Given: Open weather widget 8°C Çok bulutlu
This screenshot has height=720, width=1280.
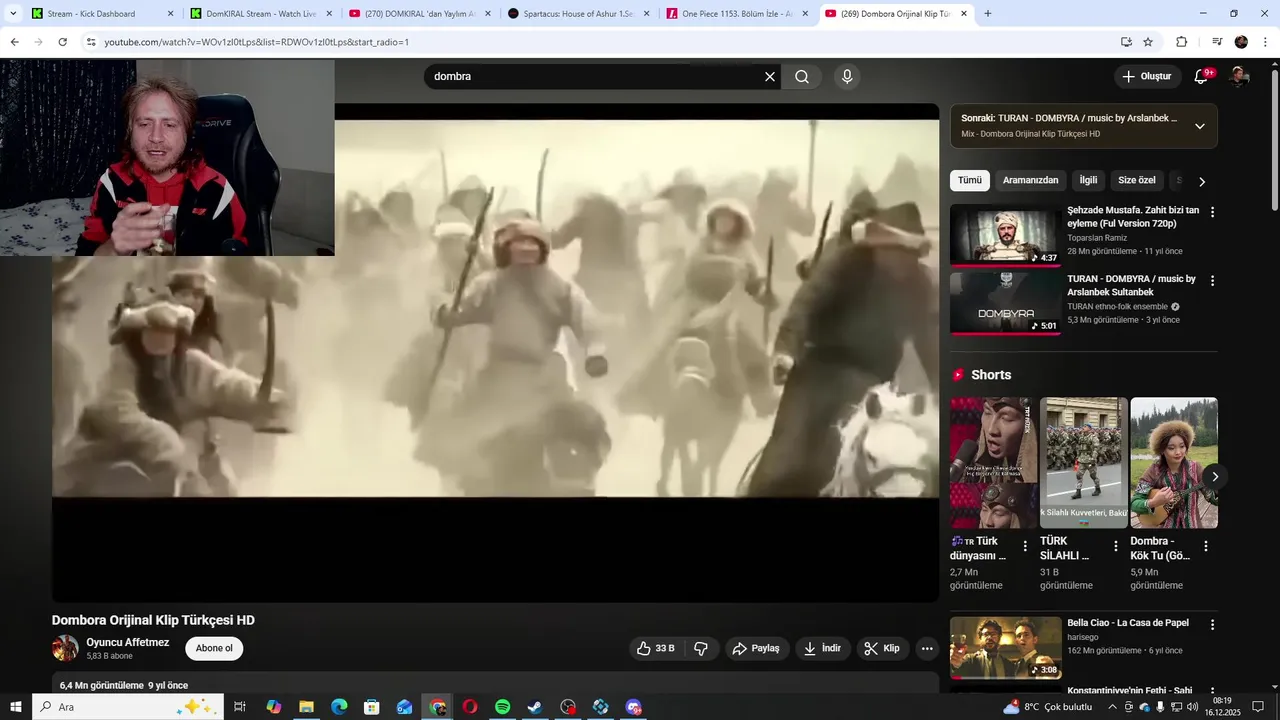Looking at the screenshot, I should 1048,707.
